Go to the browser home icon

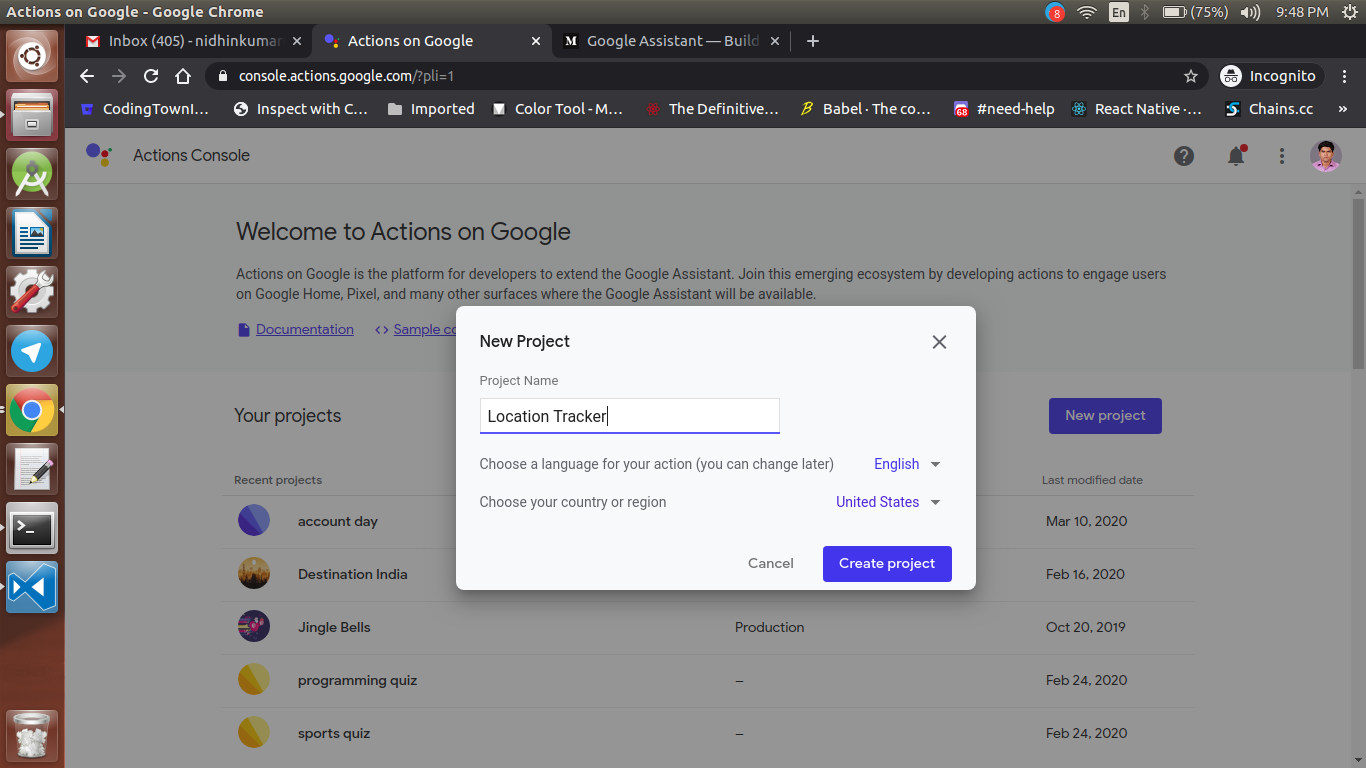[x=182, y=76]
